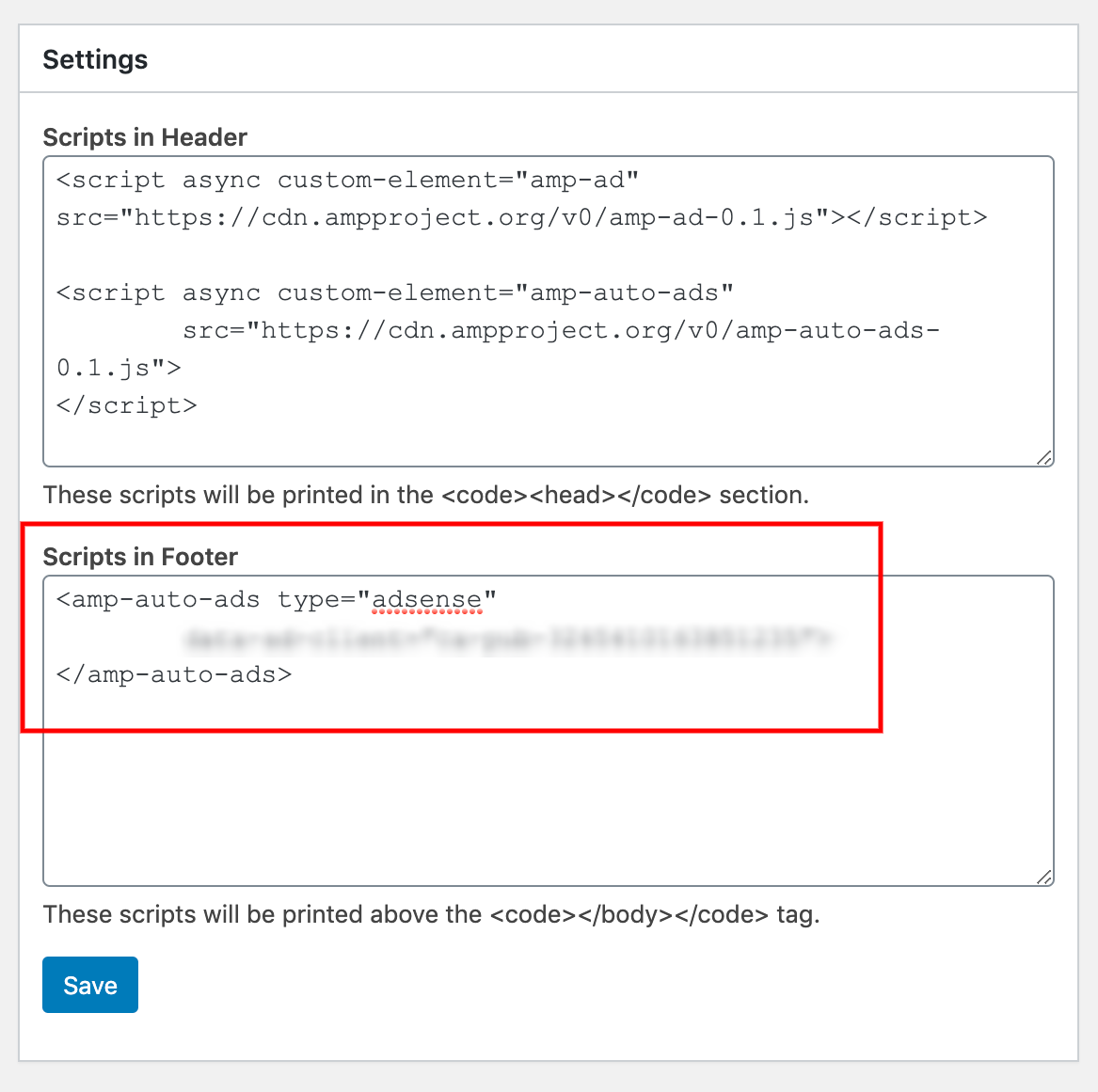Click the blue Save button

click(90, 984)
